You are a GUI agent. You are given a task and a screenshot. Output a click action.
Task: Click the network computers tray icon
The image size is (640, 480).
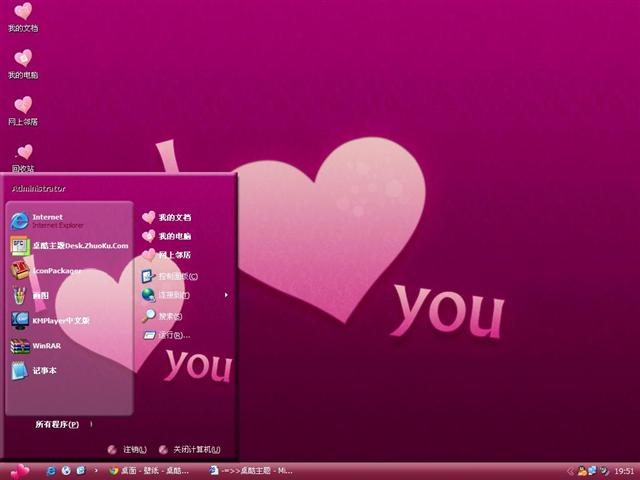(592, 471)
